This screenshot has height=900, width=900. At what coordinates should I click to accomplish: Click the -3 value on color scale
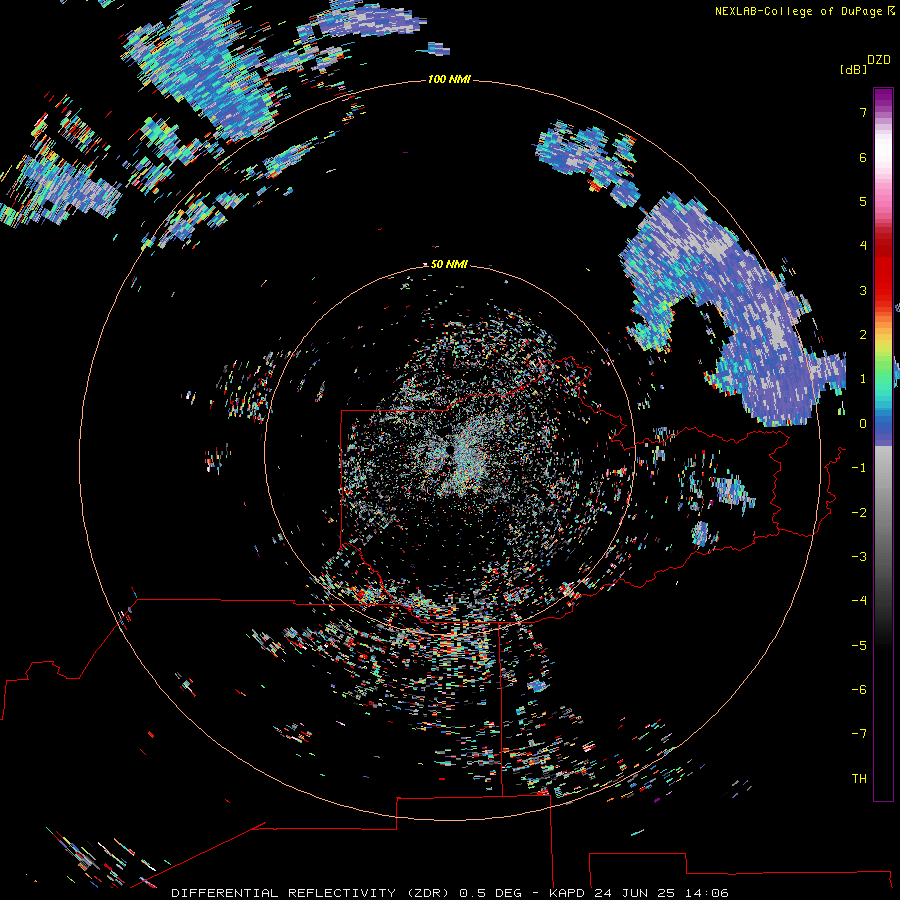859,557
